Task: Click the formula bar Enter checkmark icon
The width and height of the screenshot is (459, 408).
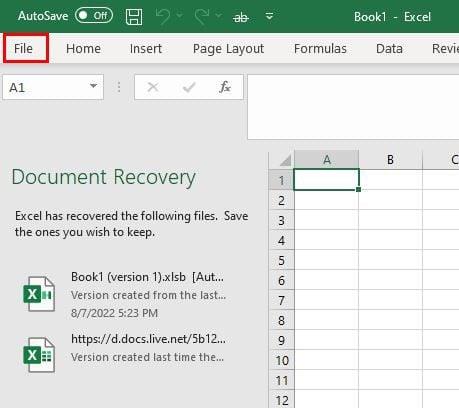Action: 189,87
